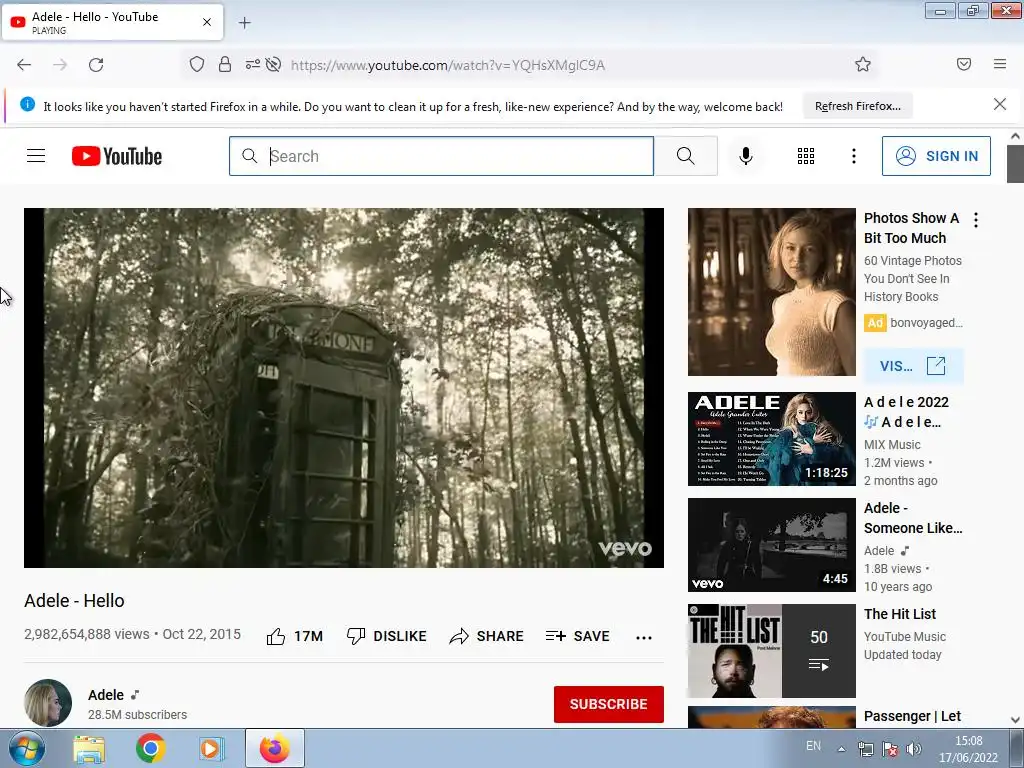
Task: Save page to Pocket
Action: [964, 64]
